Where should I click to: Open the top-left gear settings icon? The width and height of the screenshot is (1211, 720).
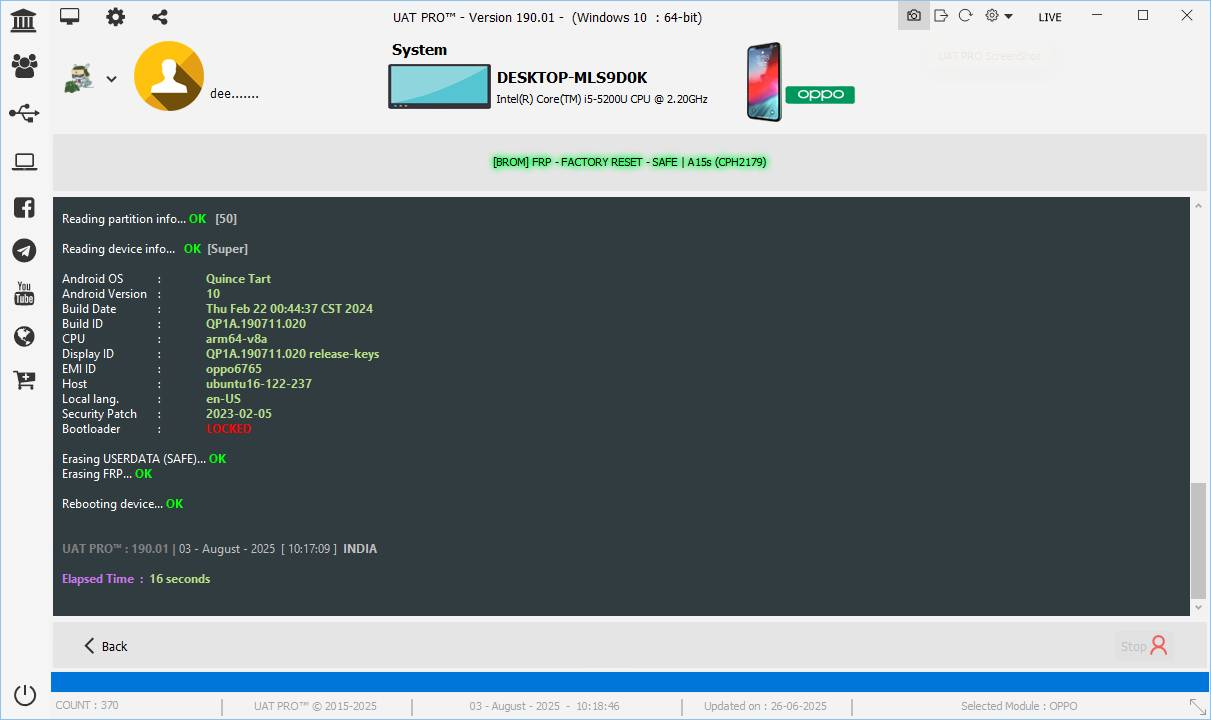(x=116, y=16)
